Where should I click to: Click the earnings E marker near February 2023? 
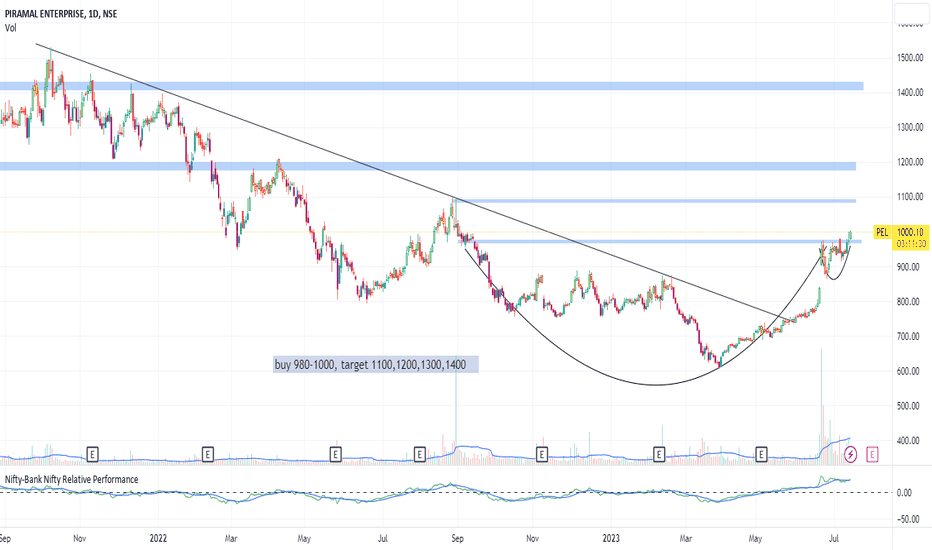pyautogui.click(x=659, y=455)
